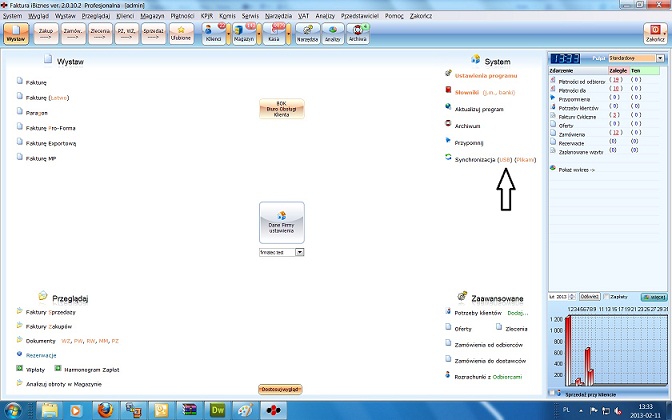Open the Narzędzia toolbar icon
Screen dimensions: 672x420
(308, 33)
